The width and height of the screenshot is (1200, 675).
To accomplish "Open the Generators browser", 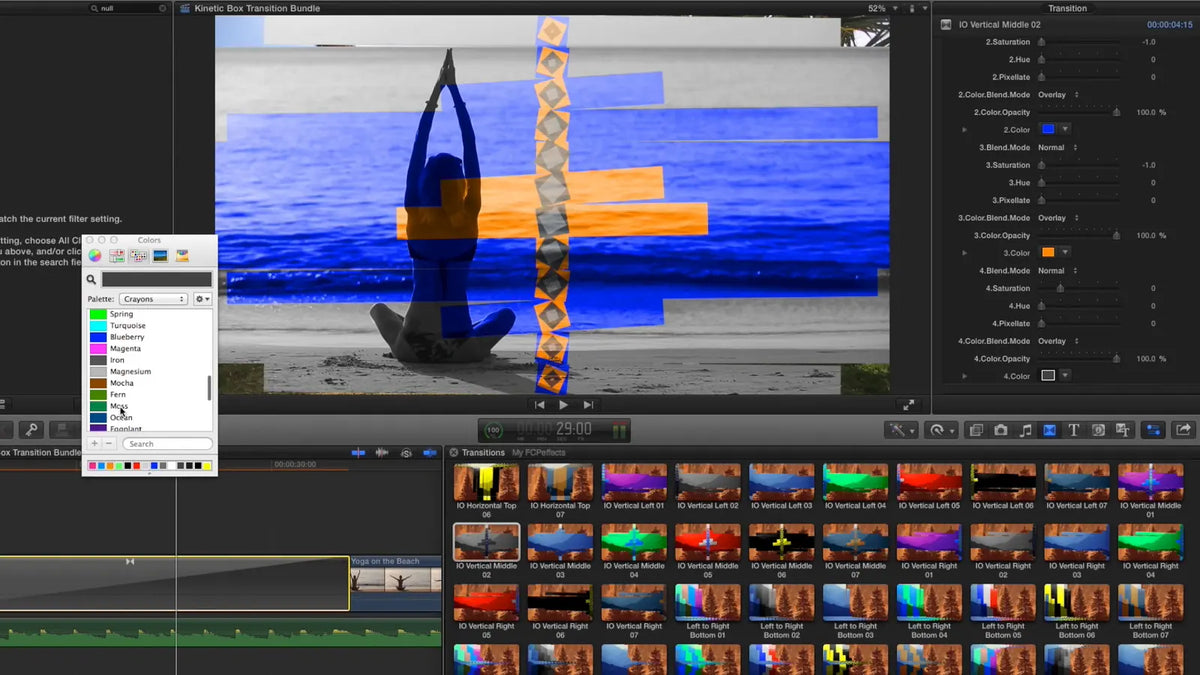I will (x=1098, y=430).
